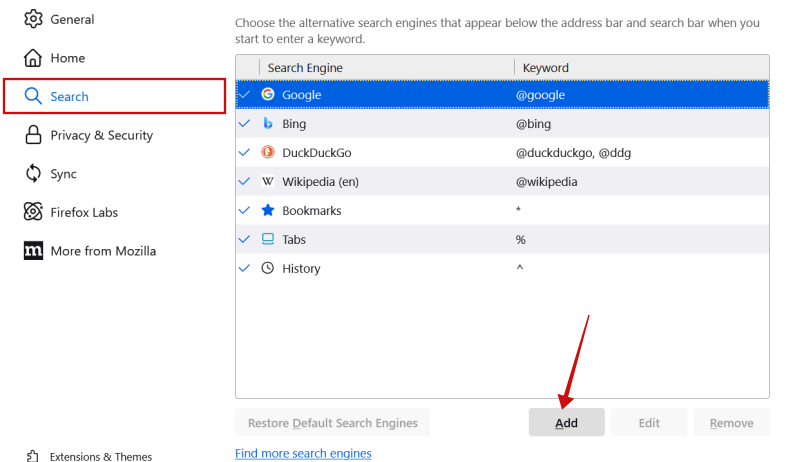Click the @duckduckgo, @ddg keyword cell
Image resolution: width=800 pixels, height=462 pixels.
573,152
